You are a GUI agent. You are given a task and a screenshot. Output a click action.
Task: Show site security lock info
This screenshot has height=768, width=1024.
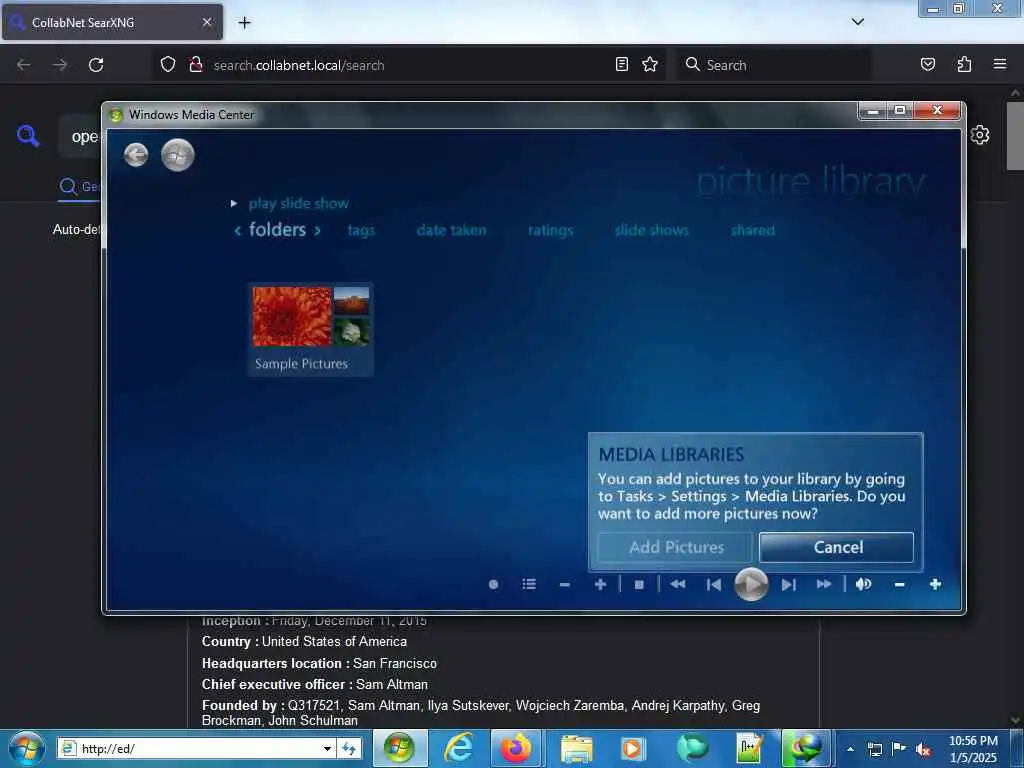click(195, 65)
